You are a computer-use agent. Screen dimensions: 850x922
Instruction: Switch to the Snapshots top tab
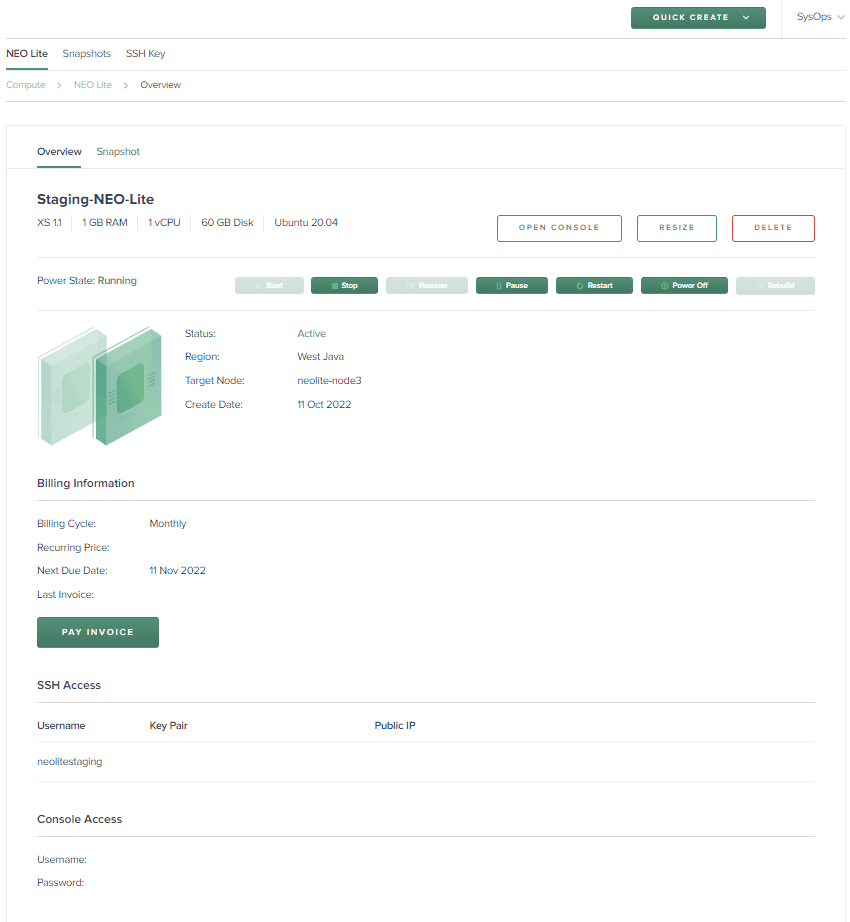click(x=86, y=54)
